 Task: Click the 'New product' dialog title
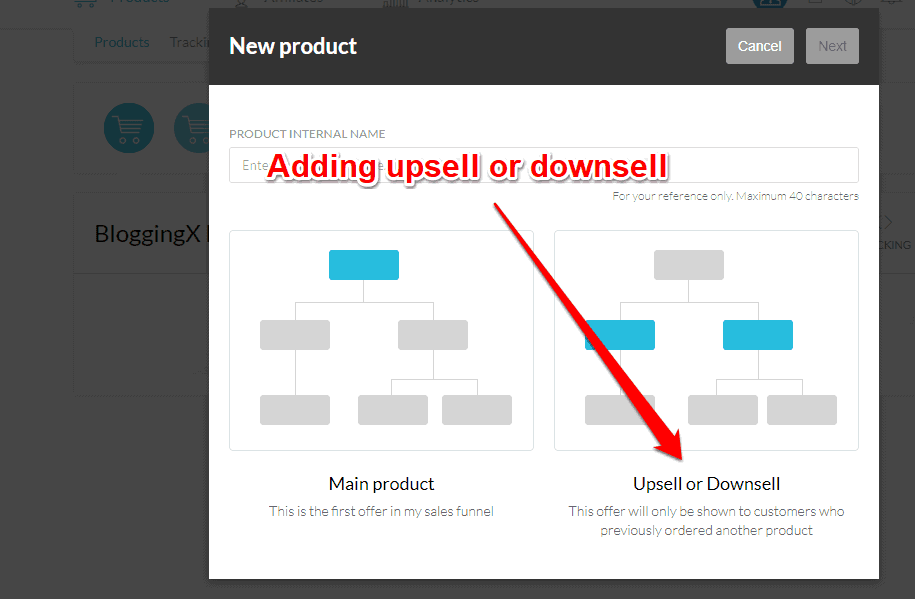tap(293, 46)
